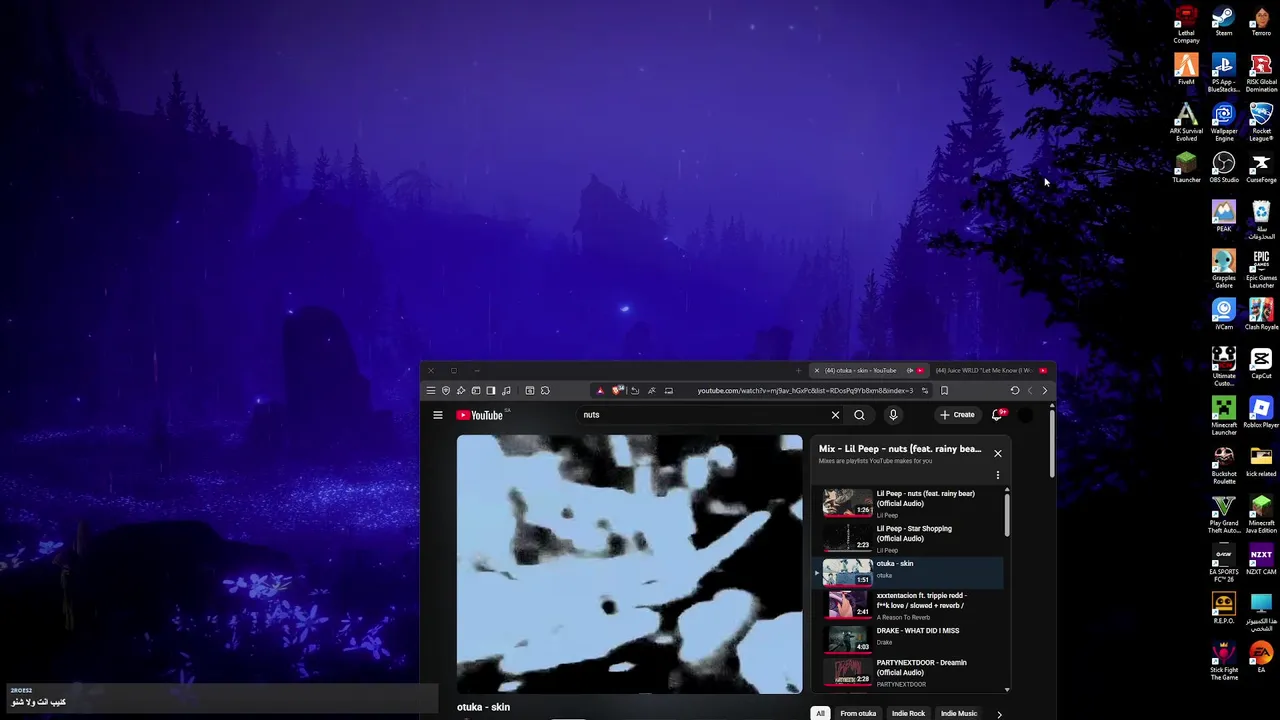Open the NZXT CAM desktop icon

pos(1261,560)
